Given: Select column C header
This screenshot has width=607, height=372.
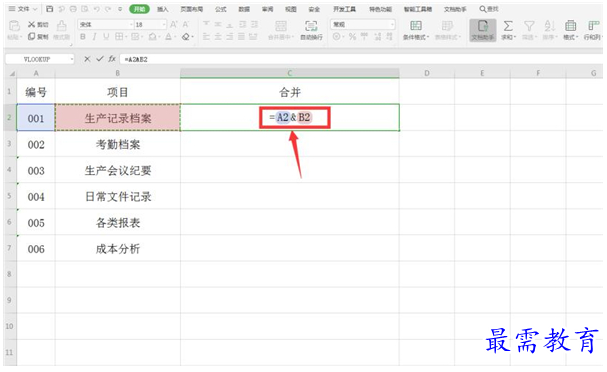Looking at the screenshot, I should tap(290, 73).
